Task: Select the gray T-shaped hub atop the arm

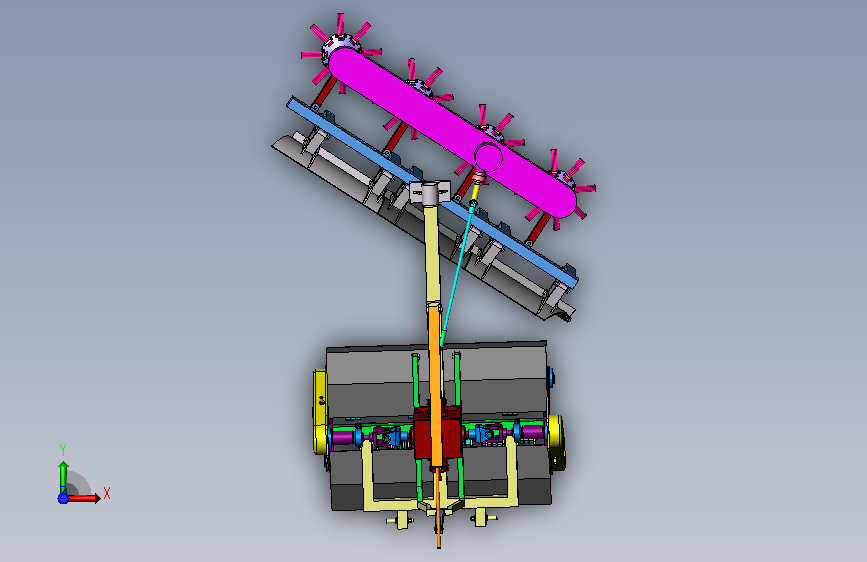Action: pyautogui.click(x=430, y=192)
